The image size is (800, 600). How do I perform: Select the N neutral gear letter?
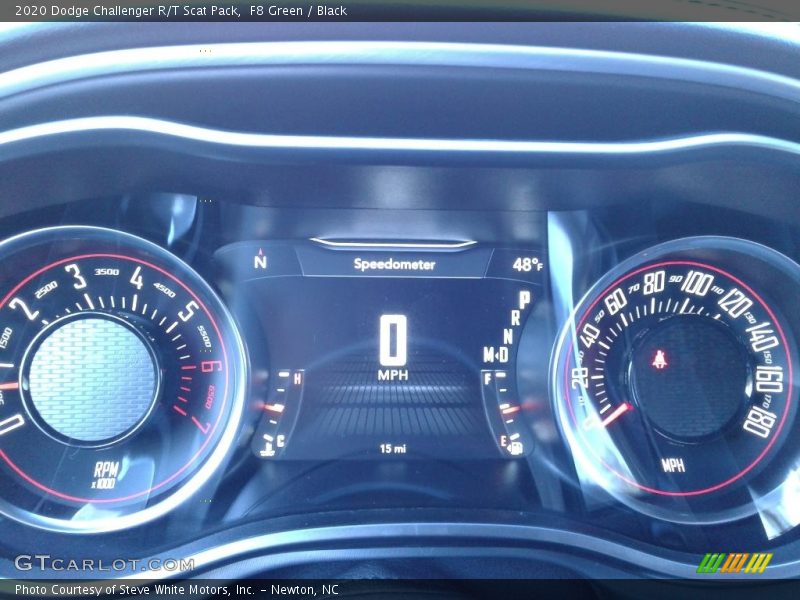pyautogui.click(x=508, y=336)
